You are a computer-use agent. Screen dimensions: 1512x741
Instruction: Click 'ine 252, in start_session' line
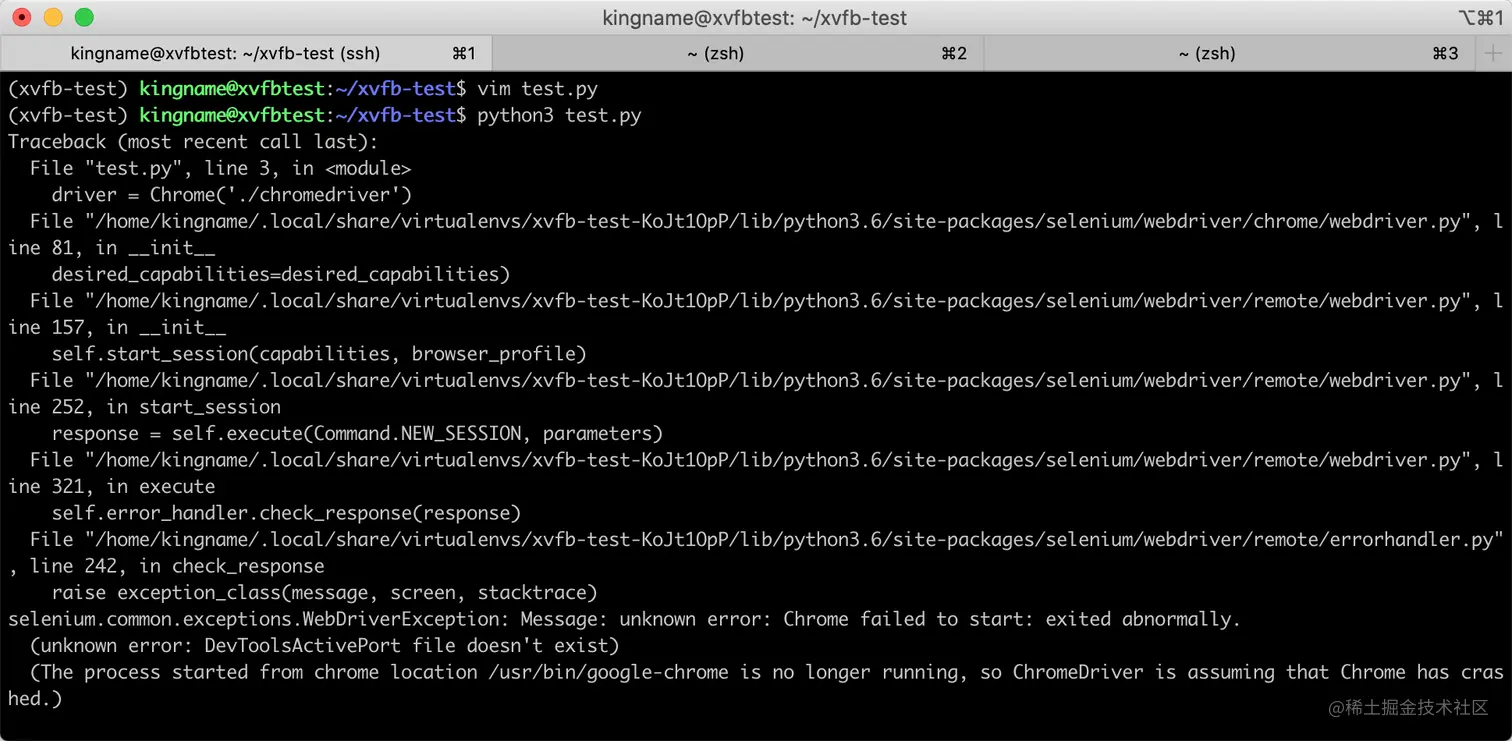144,407
